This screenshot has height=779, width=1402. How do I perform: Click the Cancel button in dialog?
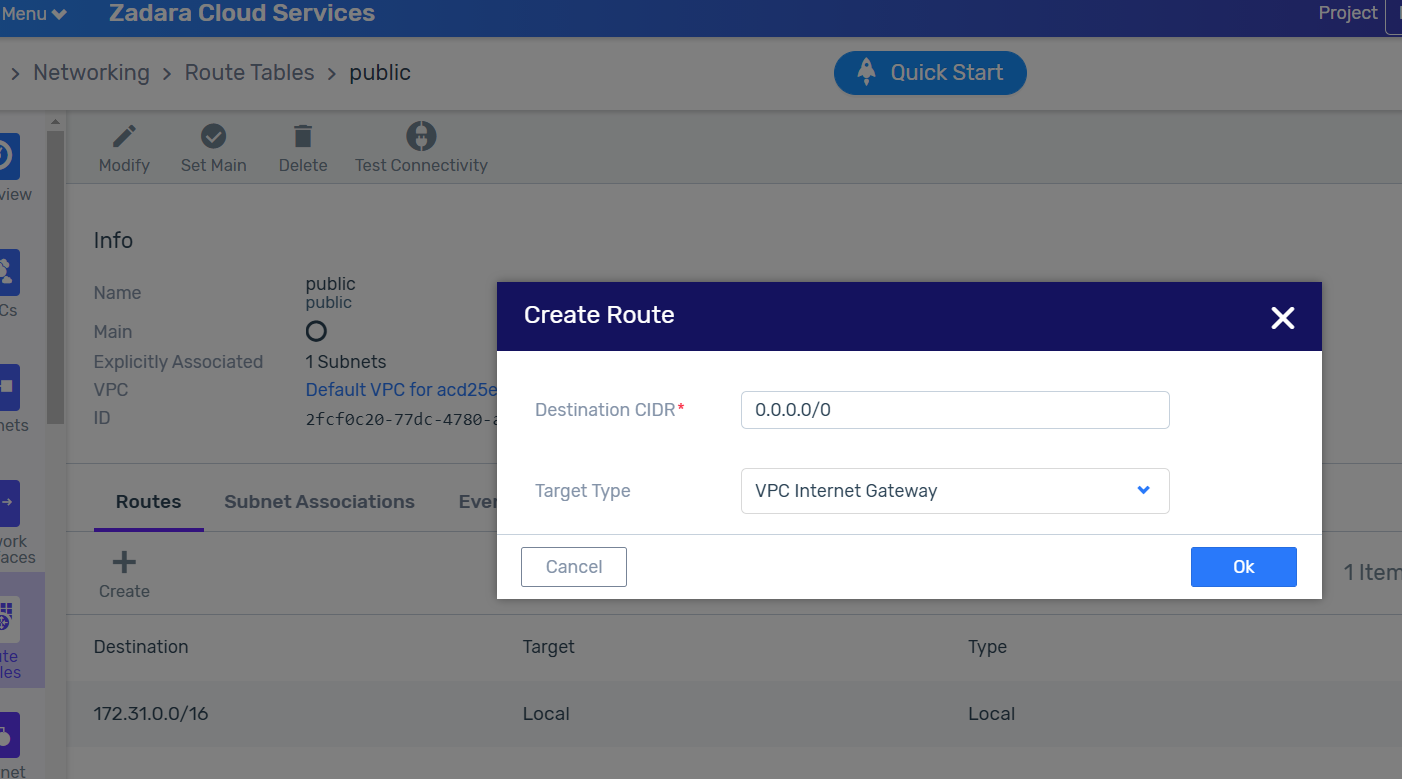(573, 567)
